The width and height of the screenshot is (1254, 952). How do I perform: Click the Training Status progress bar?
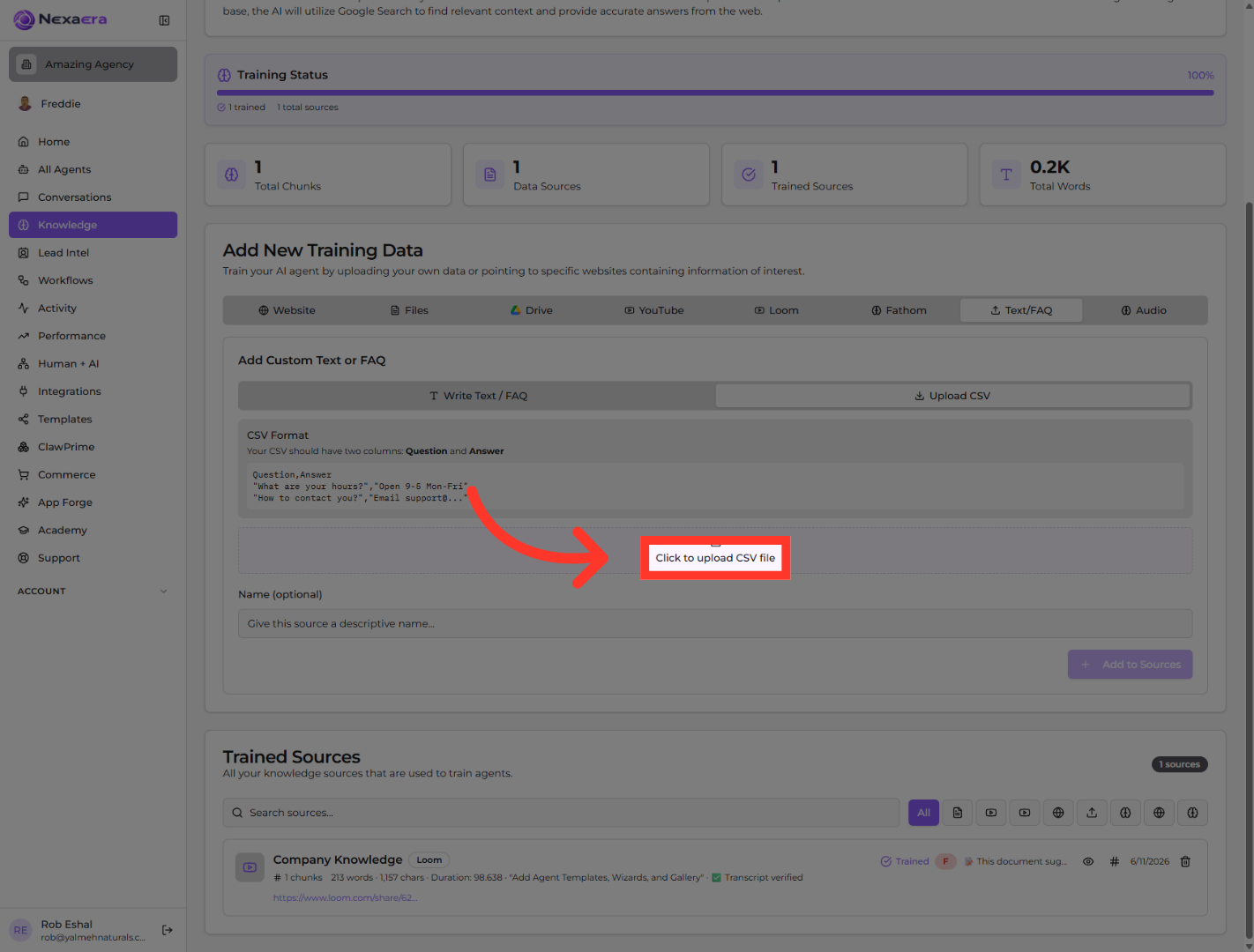pyautogui.click(x=715, y=93)
